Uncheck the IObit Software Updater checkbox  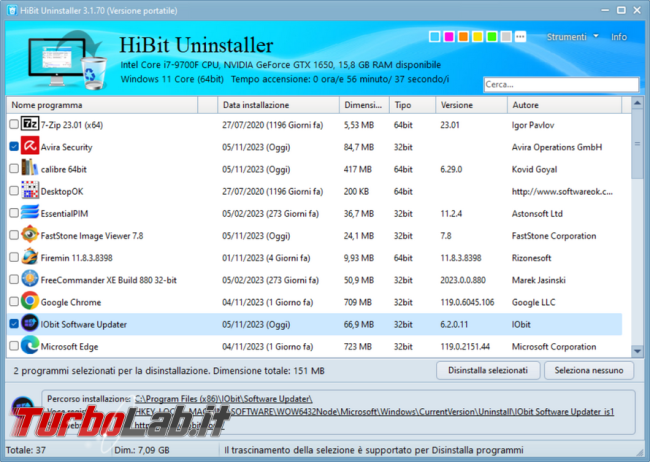coord(14,323)
